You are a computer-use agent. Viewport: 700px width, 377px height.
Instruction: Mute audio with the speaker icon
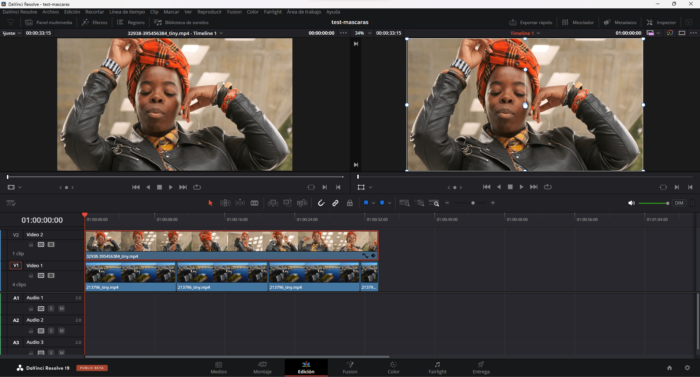(631, 203)
